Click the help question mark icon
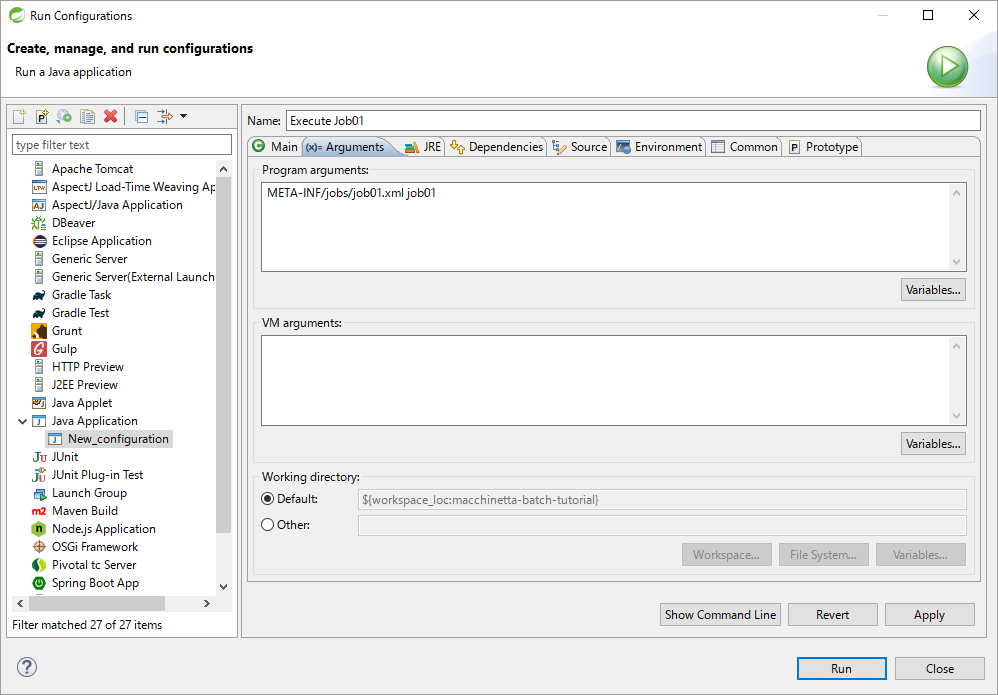This screenshot has height=695, width=998. point(26,667)
